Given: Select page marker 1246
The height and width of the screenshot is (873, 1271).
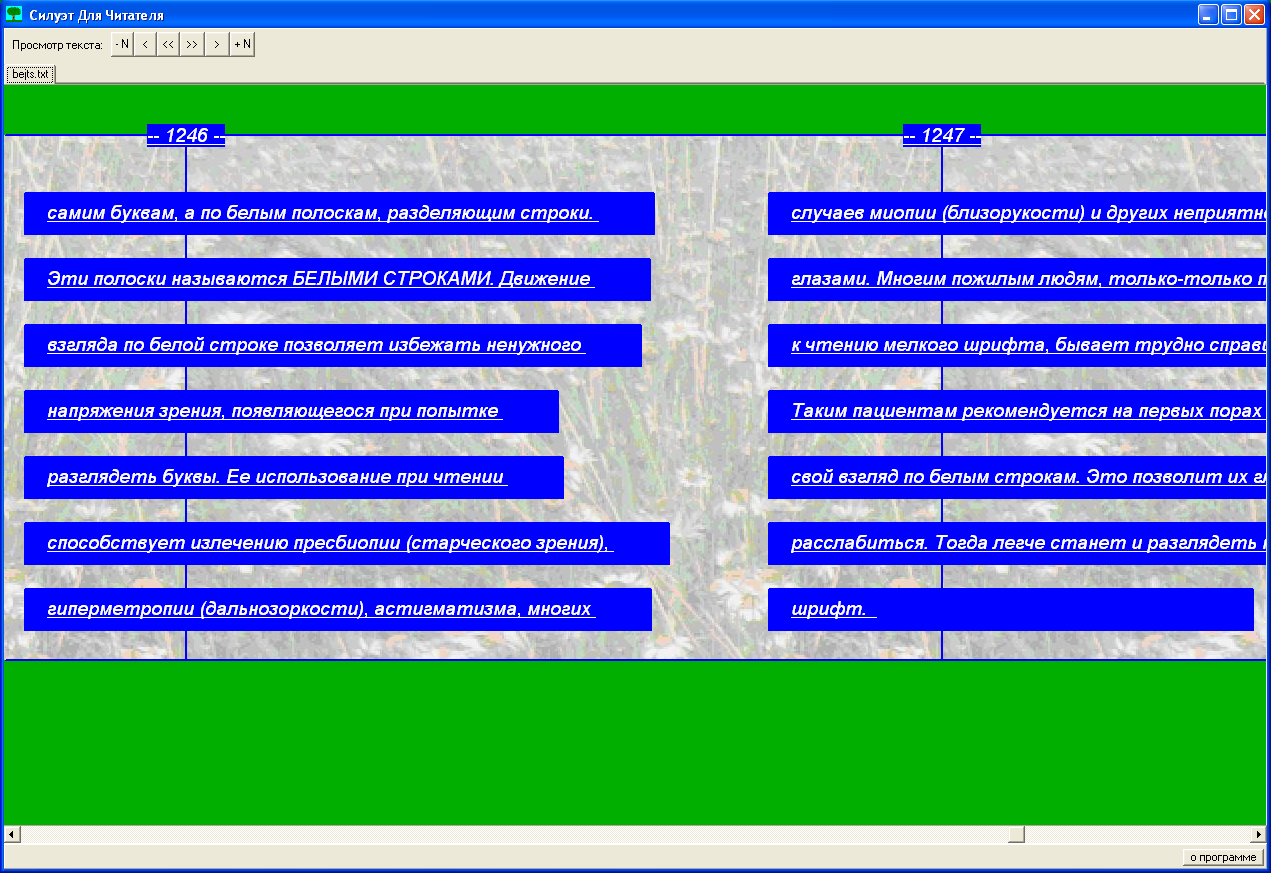Looking at the screenshot, I should click(x=186, y=136).
